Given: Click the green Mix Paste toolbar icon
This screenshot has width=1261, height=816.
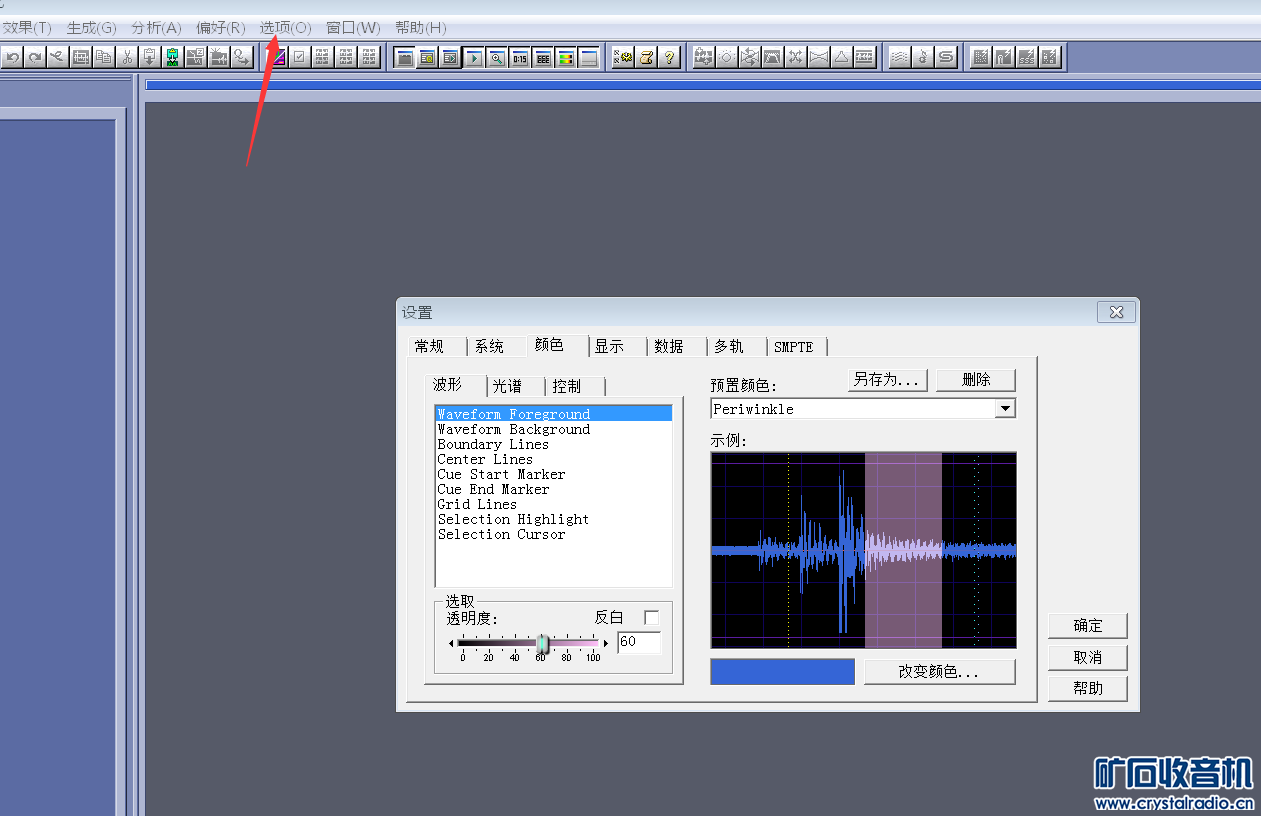Looking at the screenshot, I should pyautogui.click(x=173, y=57).
